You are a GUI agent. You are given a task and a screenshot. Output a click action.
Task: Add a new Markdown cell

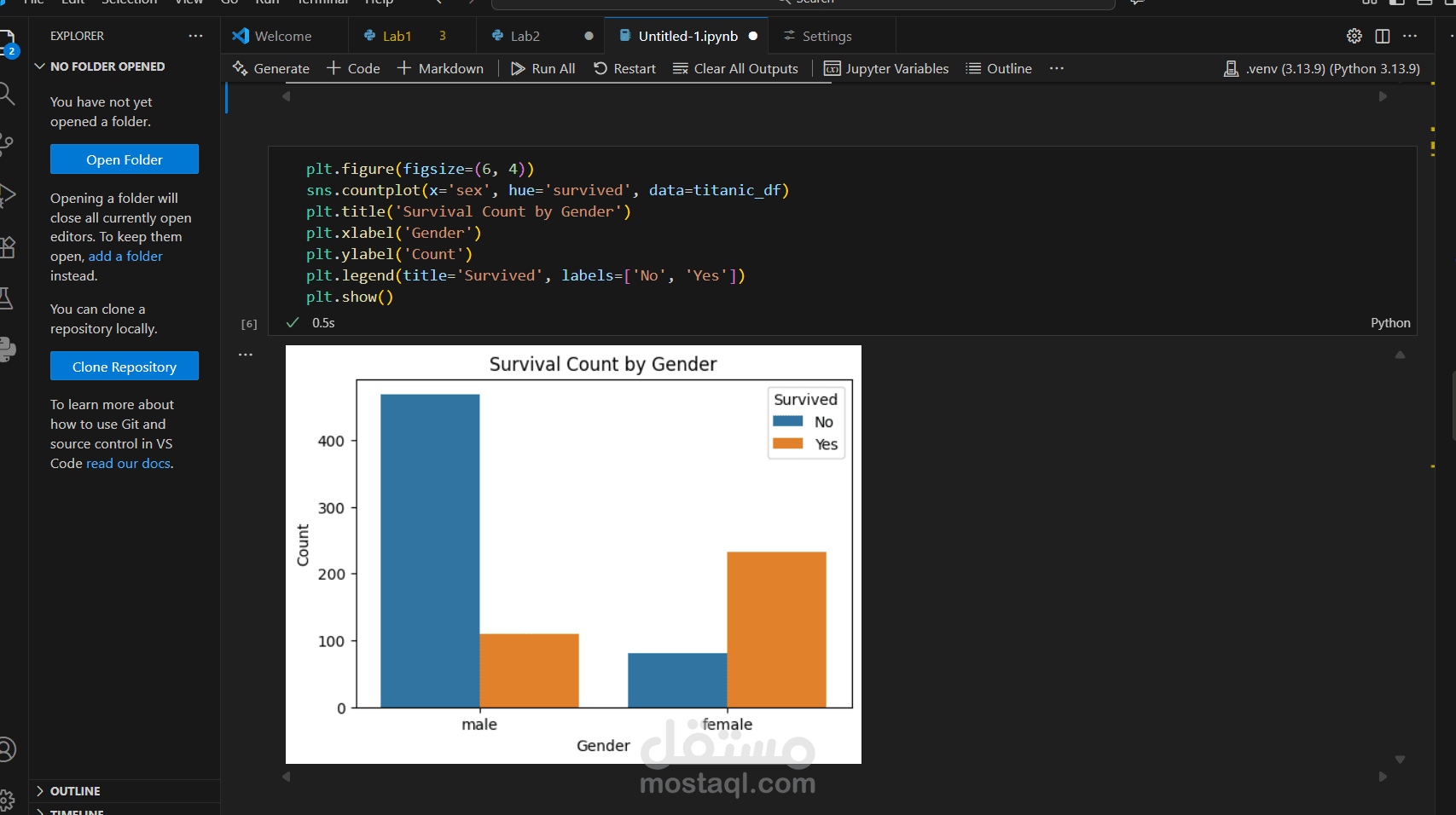440,68
